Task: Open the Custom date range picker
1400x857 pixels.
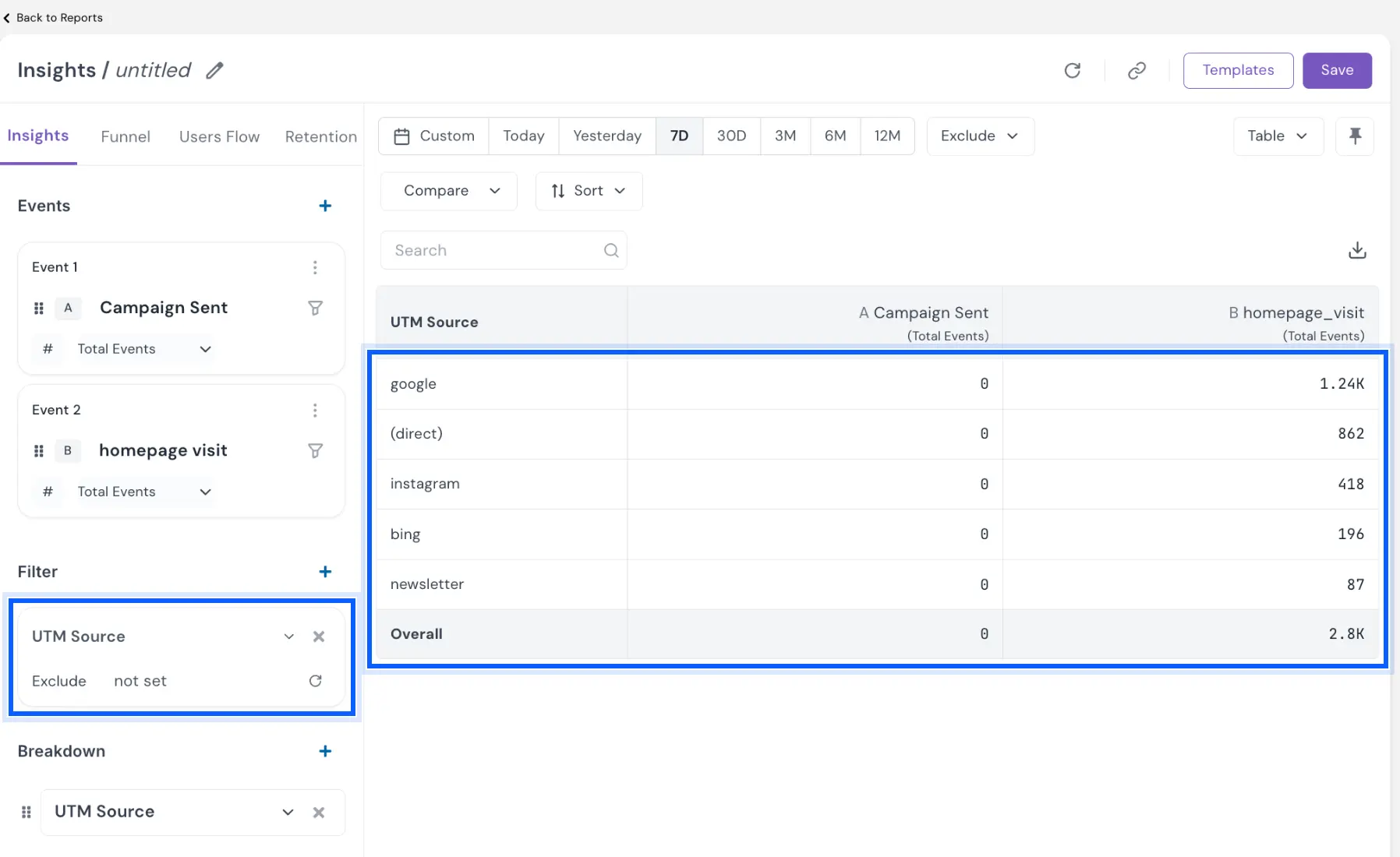Action: point(433,136)
